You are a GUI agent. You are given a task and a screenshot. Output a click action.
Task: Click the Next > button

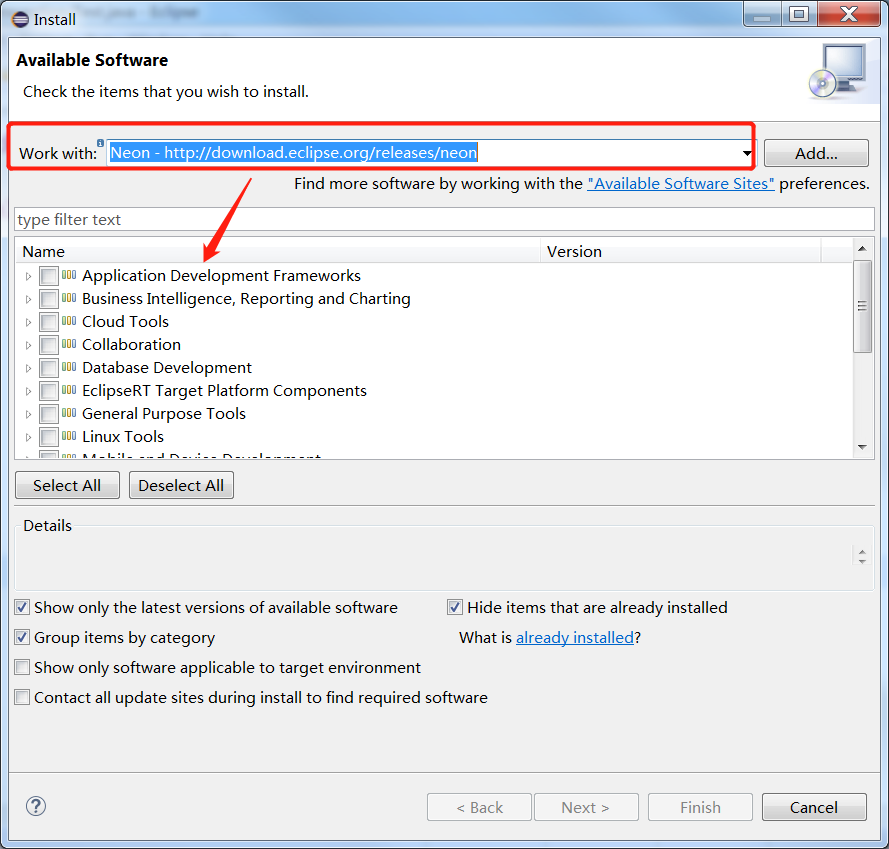pyautogui.click(x=586, y=807)
